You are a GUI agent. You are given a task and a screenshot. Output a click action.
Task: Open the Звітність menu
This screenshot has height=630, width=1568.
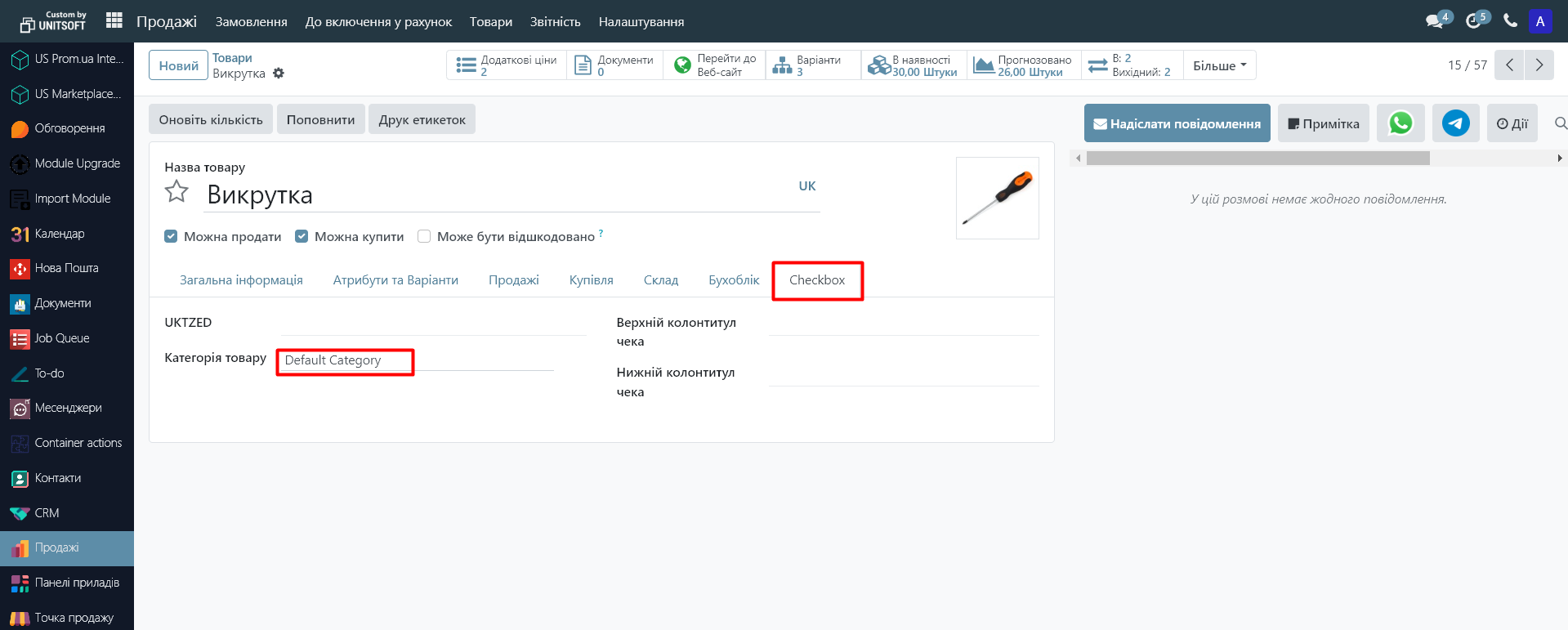point(555,22)
